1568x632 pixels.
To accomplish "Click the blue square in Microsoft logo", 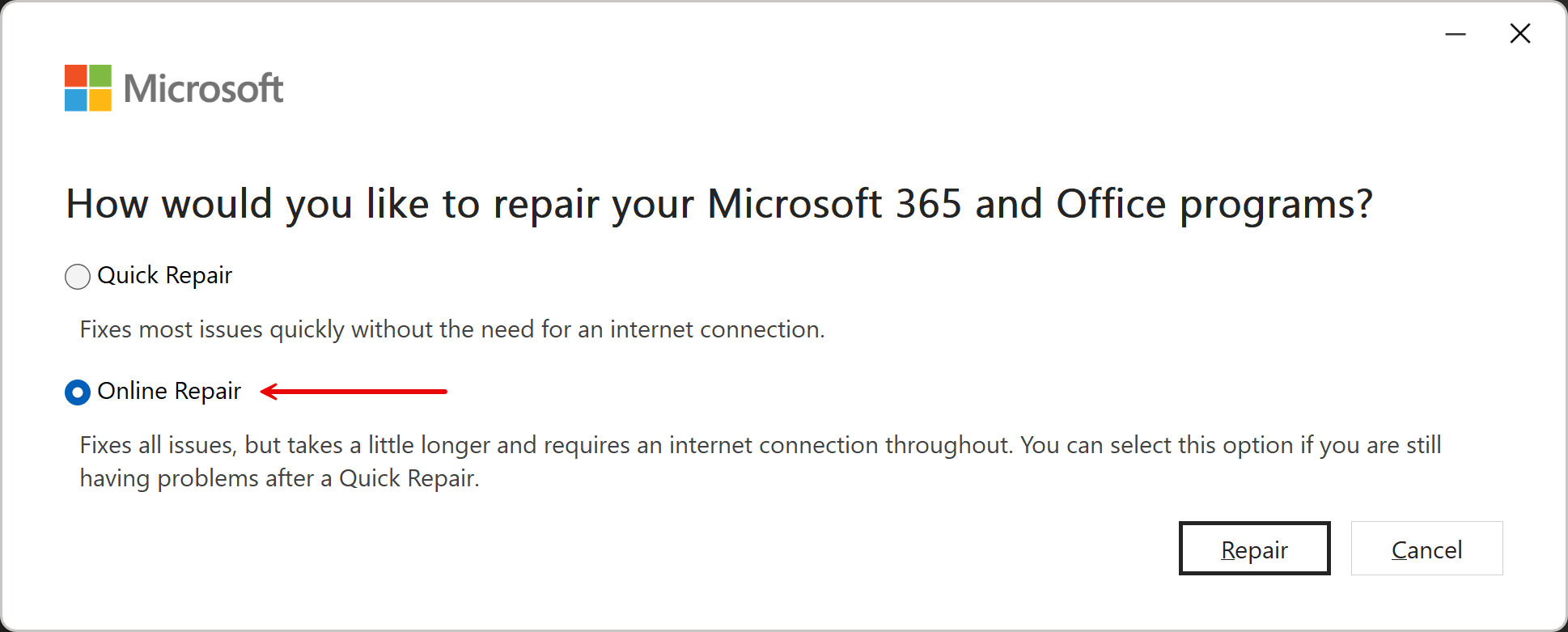I will [x=76, y=100].
